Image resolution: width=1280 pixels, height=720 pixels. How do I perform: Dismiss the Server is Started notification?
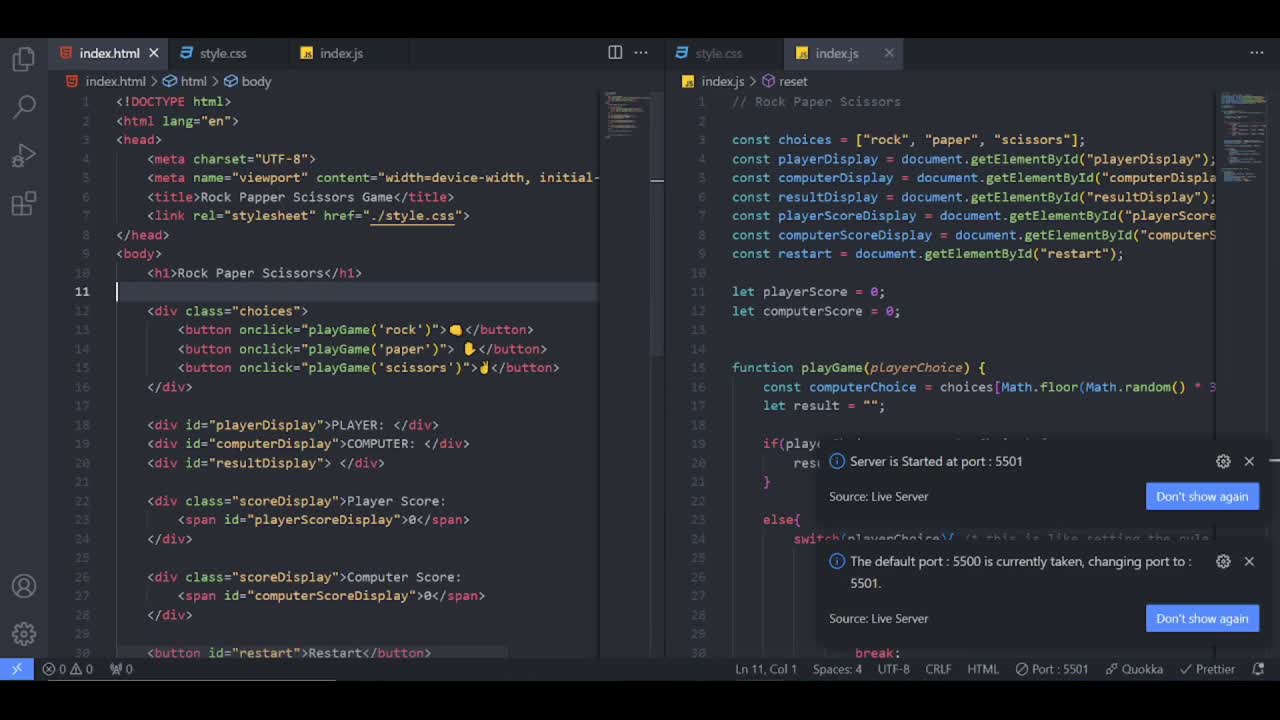[x=1249, y=461]
